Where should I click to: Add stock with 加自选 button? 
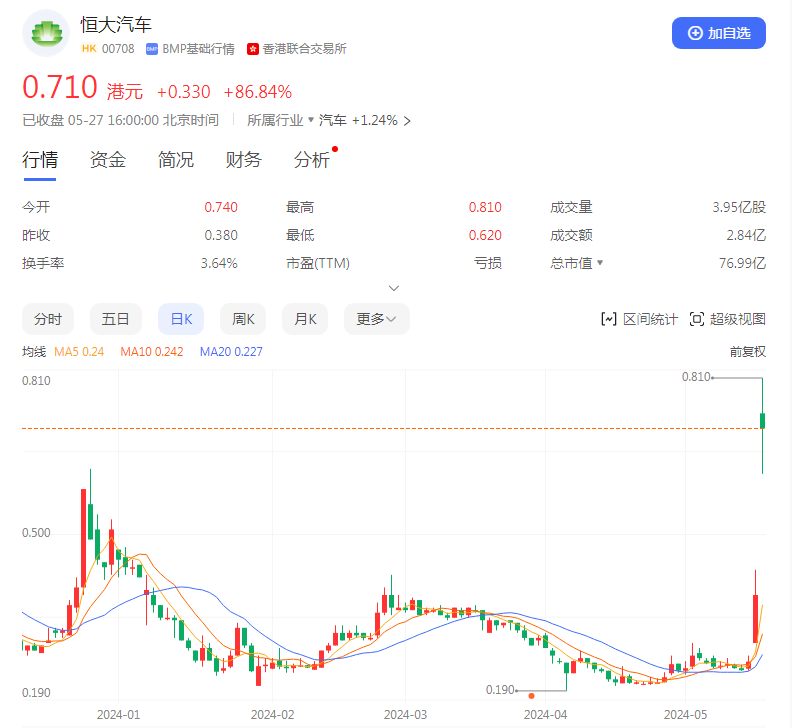tap(718, 33)
